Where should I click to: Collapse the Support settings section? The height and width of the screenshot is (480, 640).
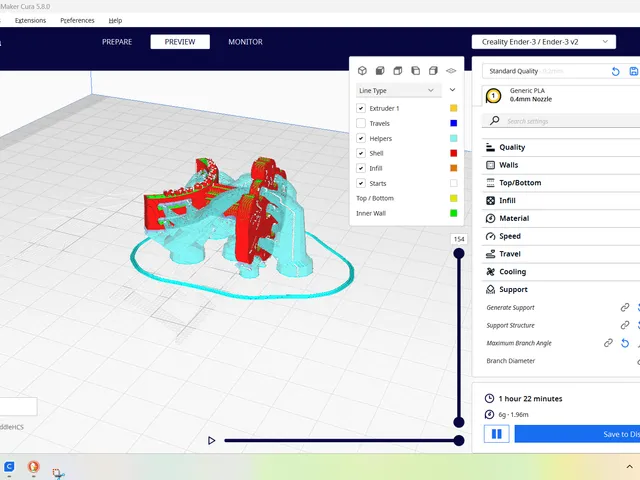click(561, 289)
